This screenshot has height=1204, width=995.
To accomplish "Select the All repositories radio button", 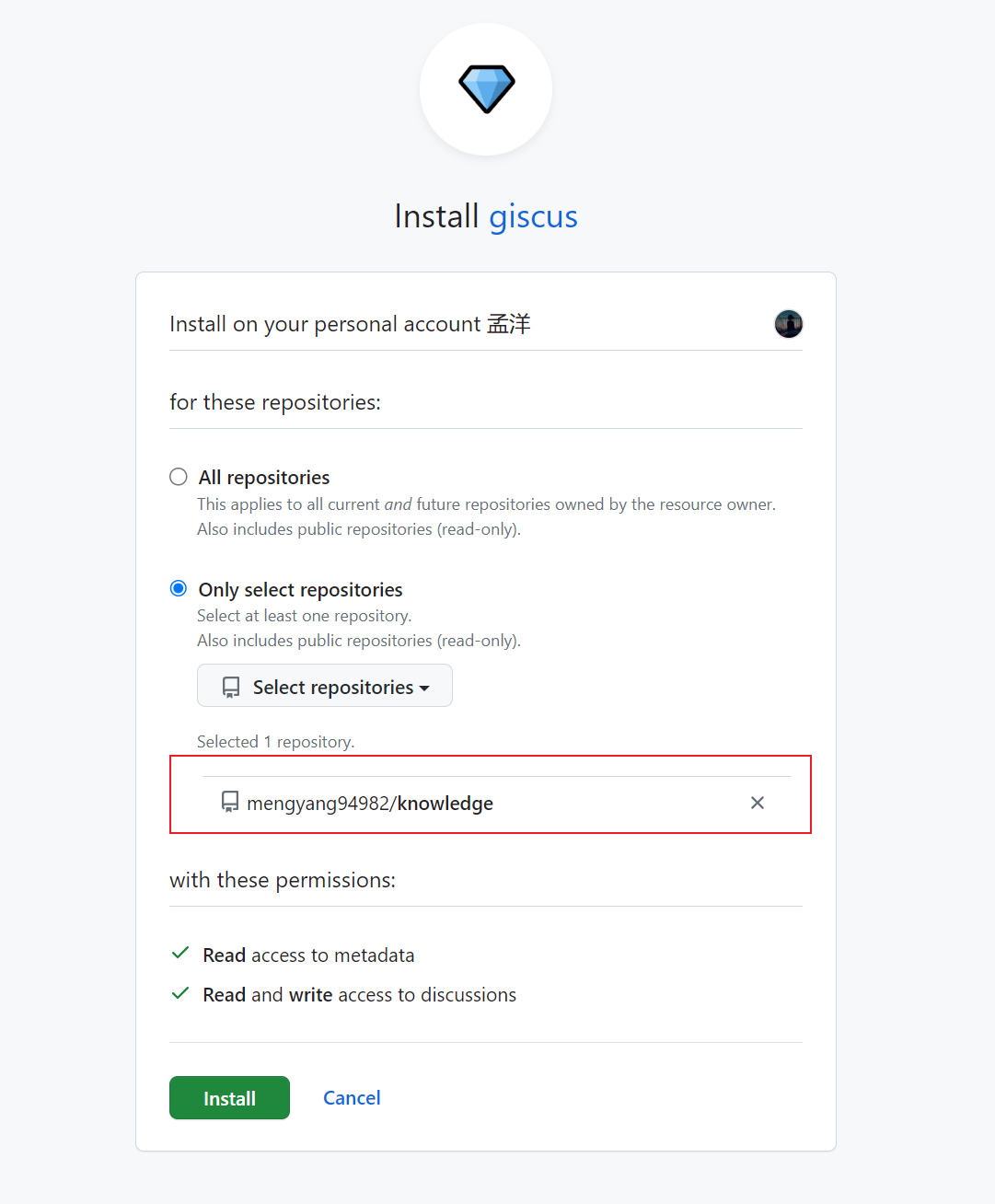I will (x=179, y=477).
